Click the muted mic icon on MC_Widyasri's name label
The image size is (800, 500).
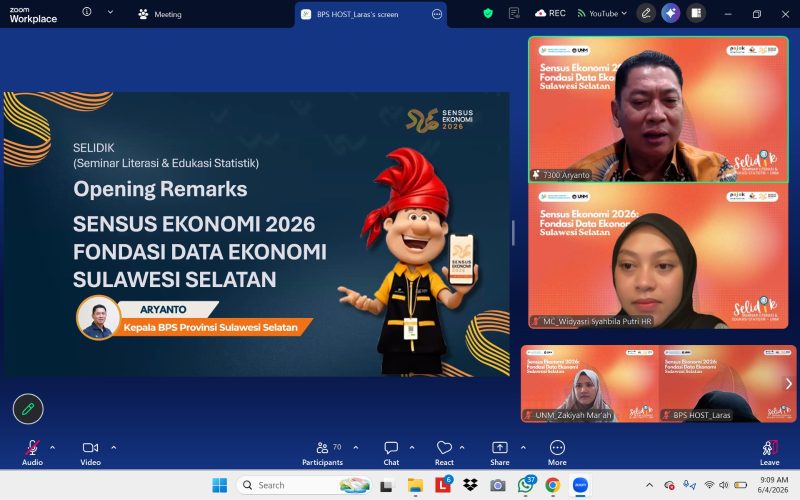(536, 321)
